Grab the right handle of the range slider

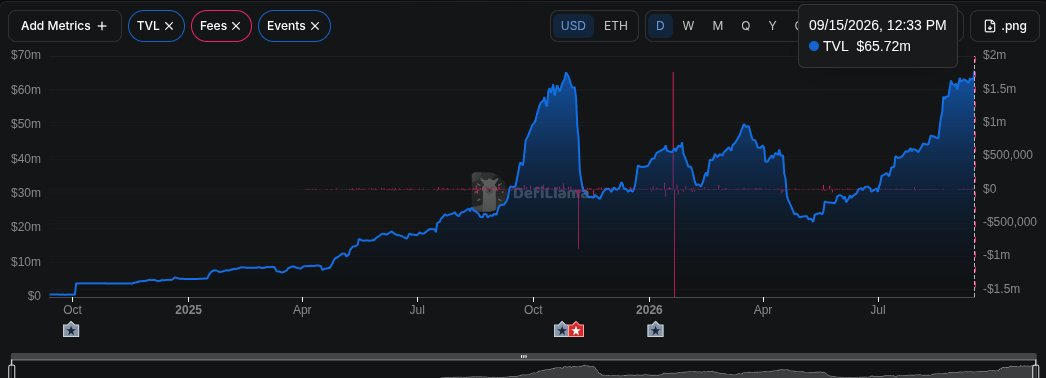coord(1035,370)
